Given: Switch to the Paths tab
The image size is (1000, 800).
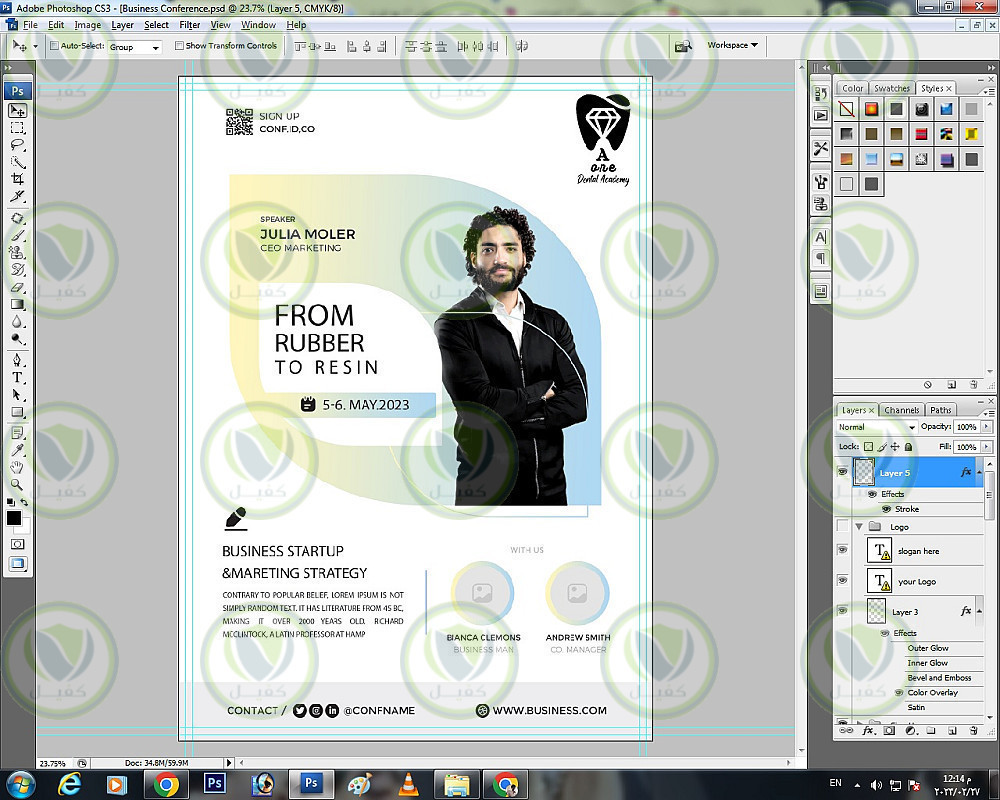Looking at the screenshot, I should coord(940,410).
